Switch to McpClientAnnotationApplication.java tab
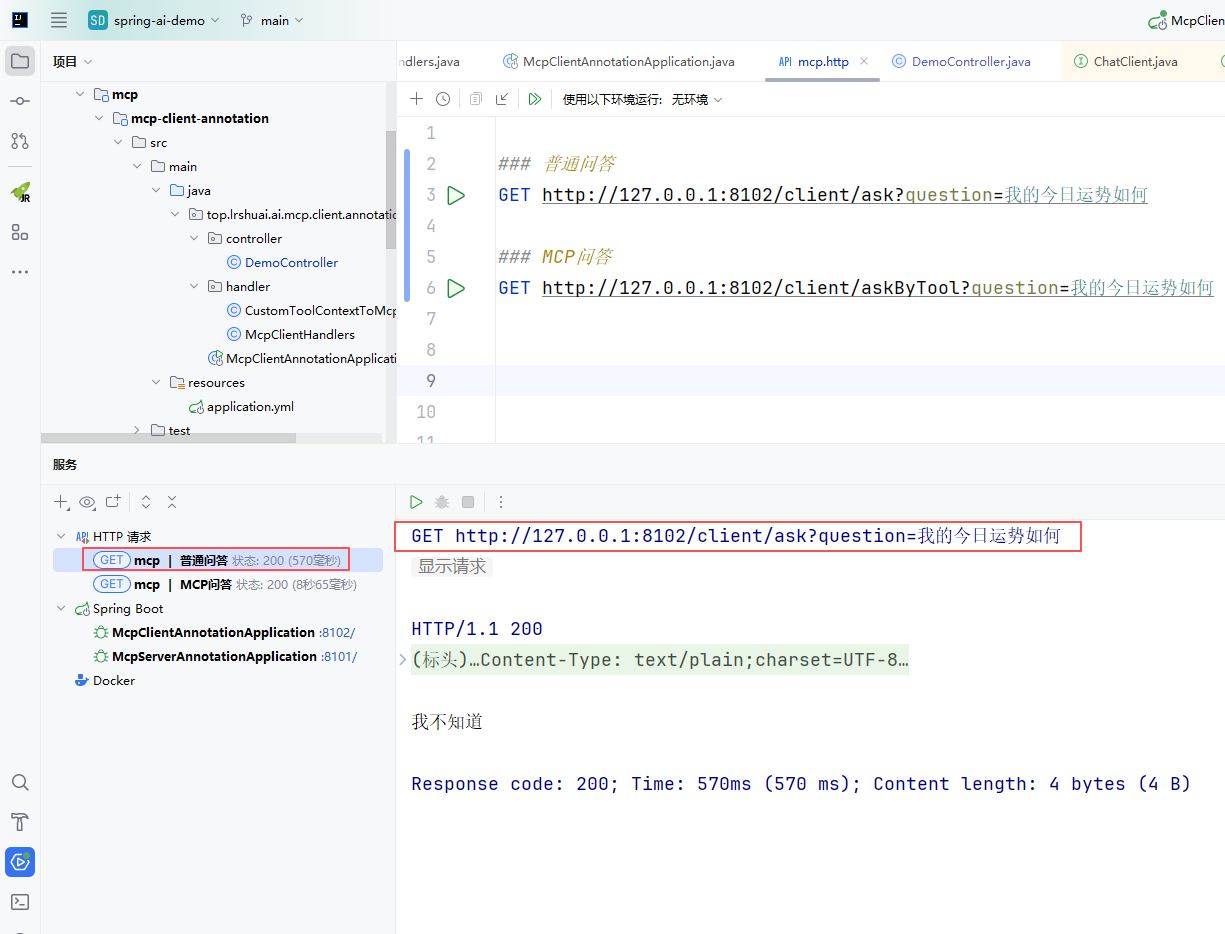Viewport: 1225px width, 934px height. pyautogui.click(x=627, y=62)
